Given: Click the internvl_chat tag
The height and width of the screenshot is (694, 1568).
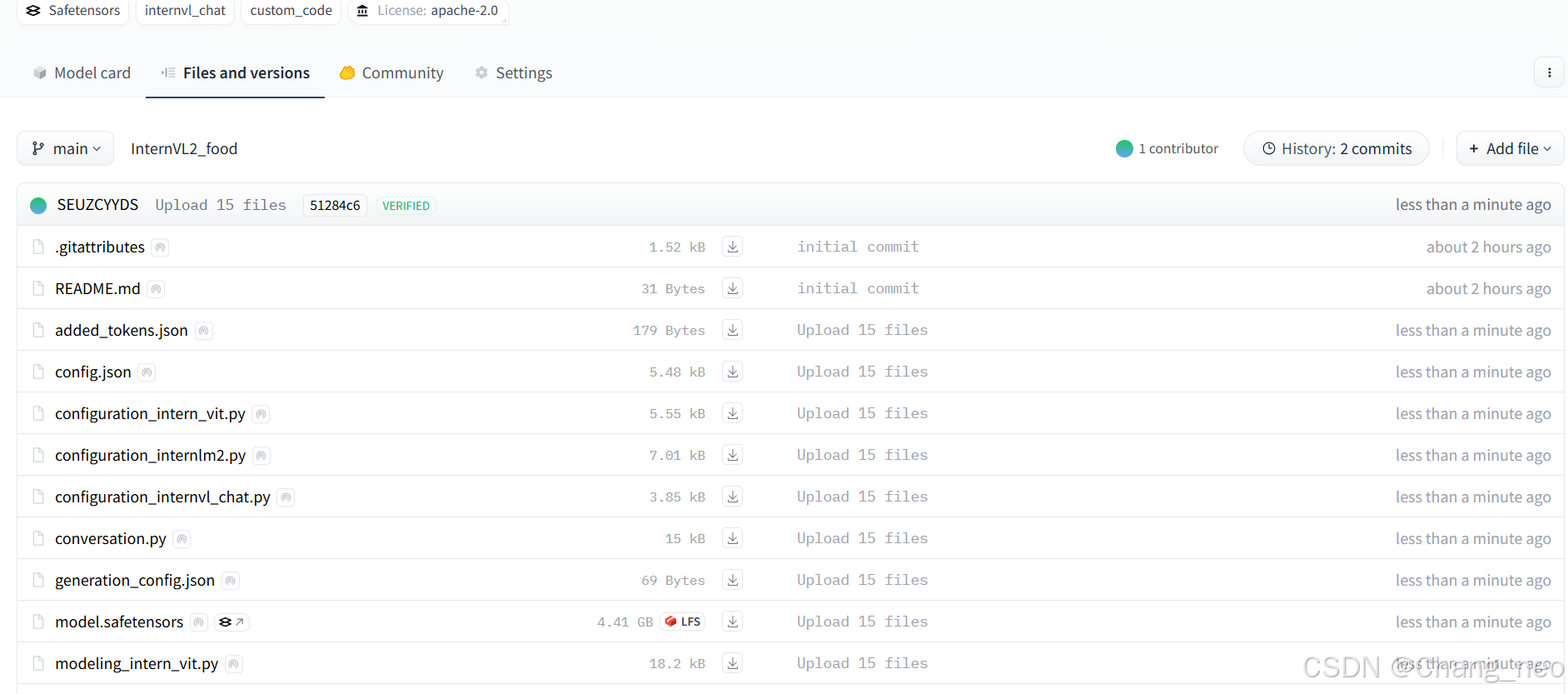Looking at the screenshot, I should (x=185, y=11).
